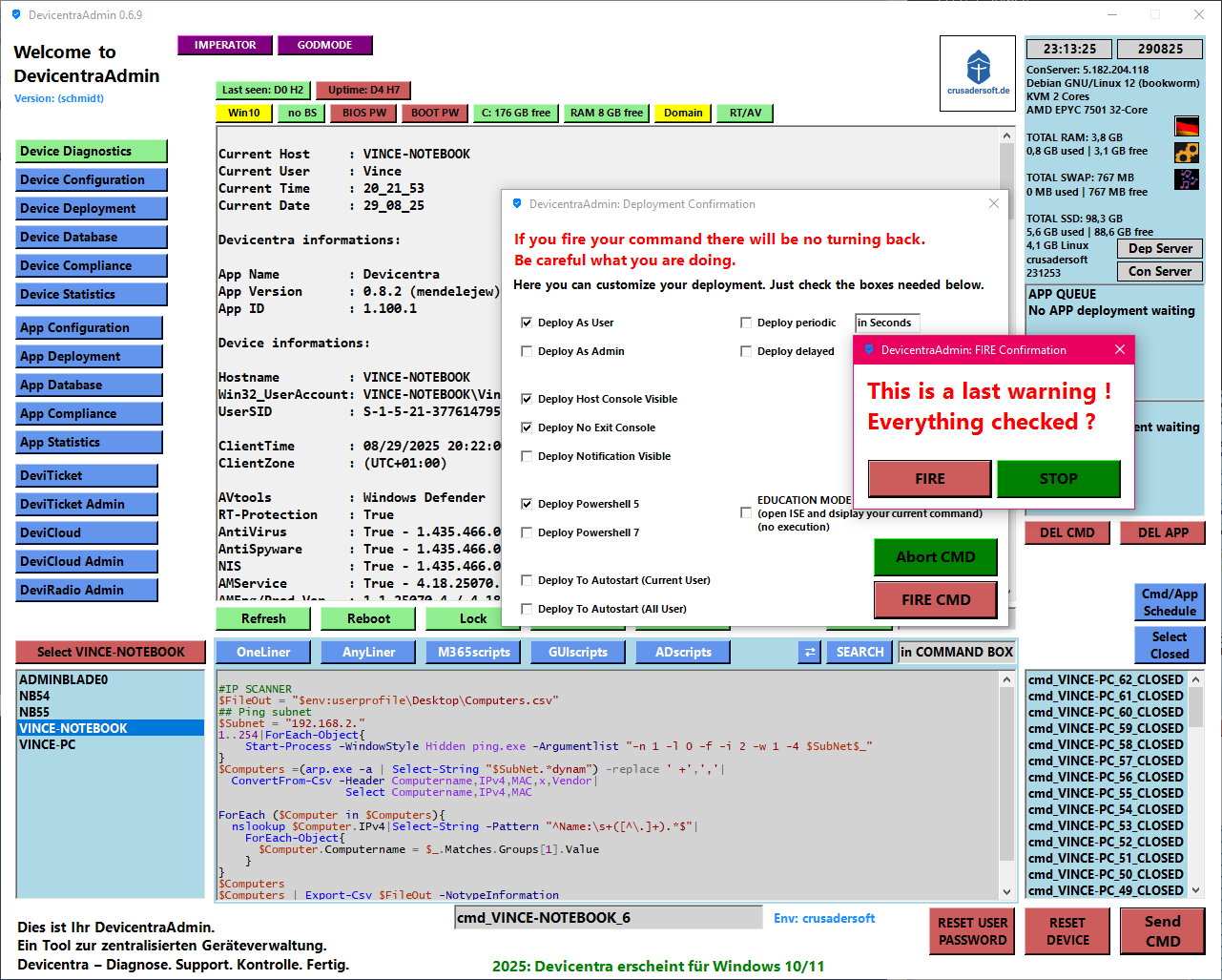Select NB54 in the device list

click(35, 696)
